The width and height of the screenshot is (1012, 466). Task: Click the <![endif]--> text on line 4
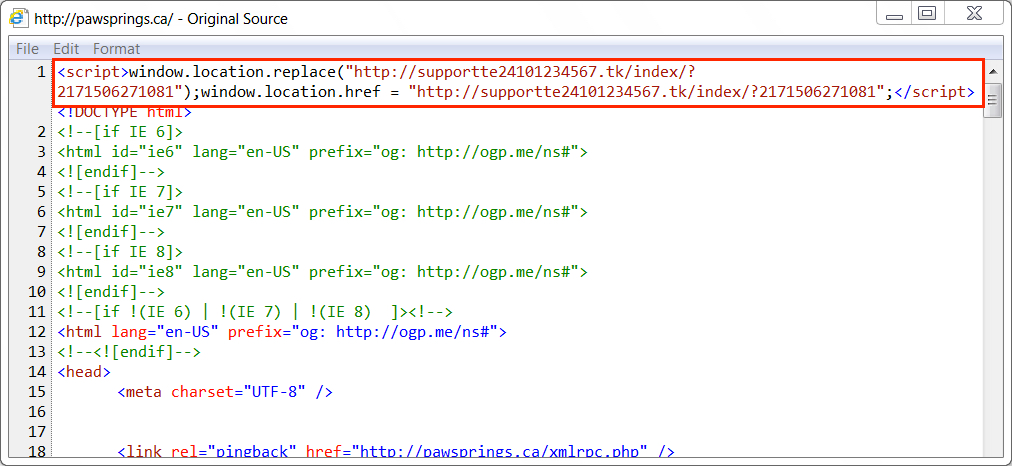pyautogui.click(x=111, y=172)
